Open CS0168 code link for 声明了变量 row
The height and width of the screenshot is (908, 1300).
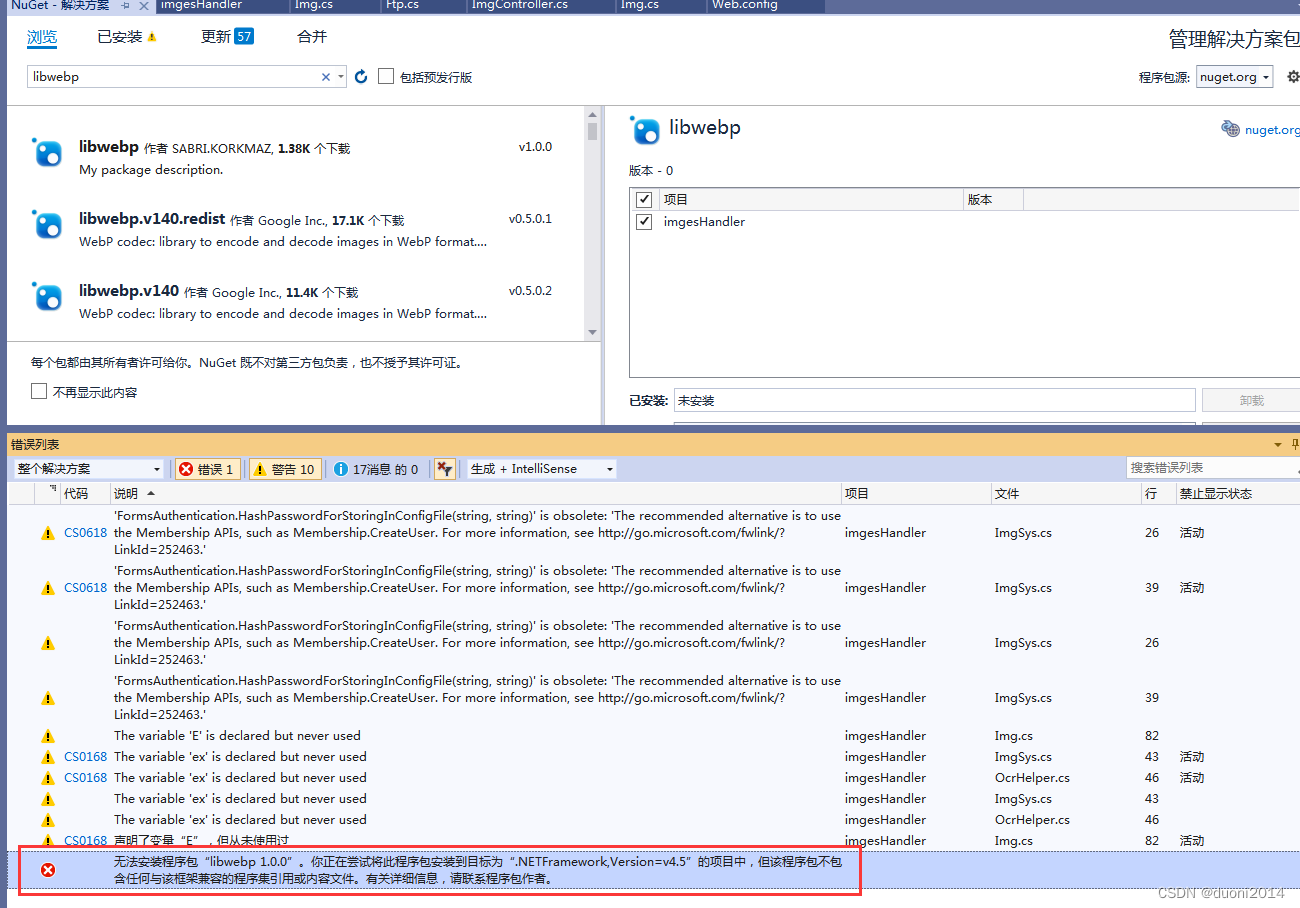click(x=85, y=841)
